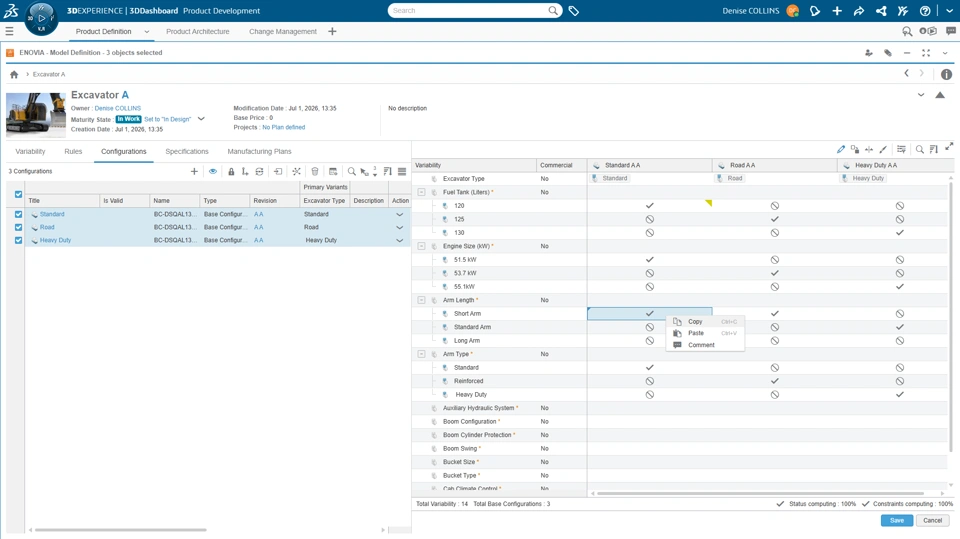960x539 pixels.
Task: Click the matrix horizontal scrollbar
Action: [760, 493]
